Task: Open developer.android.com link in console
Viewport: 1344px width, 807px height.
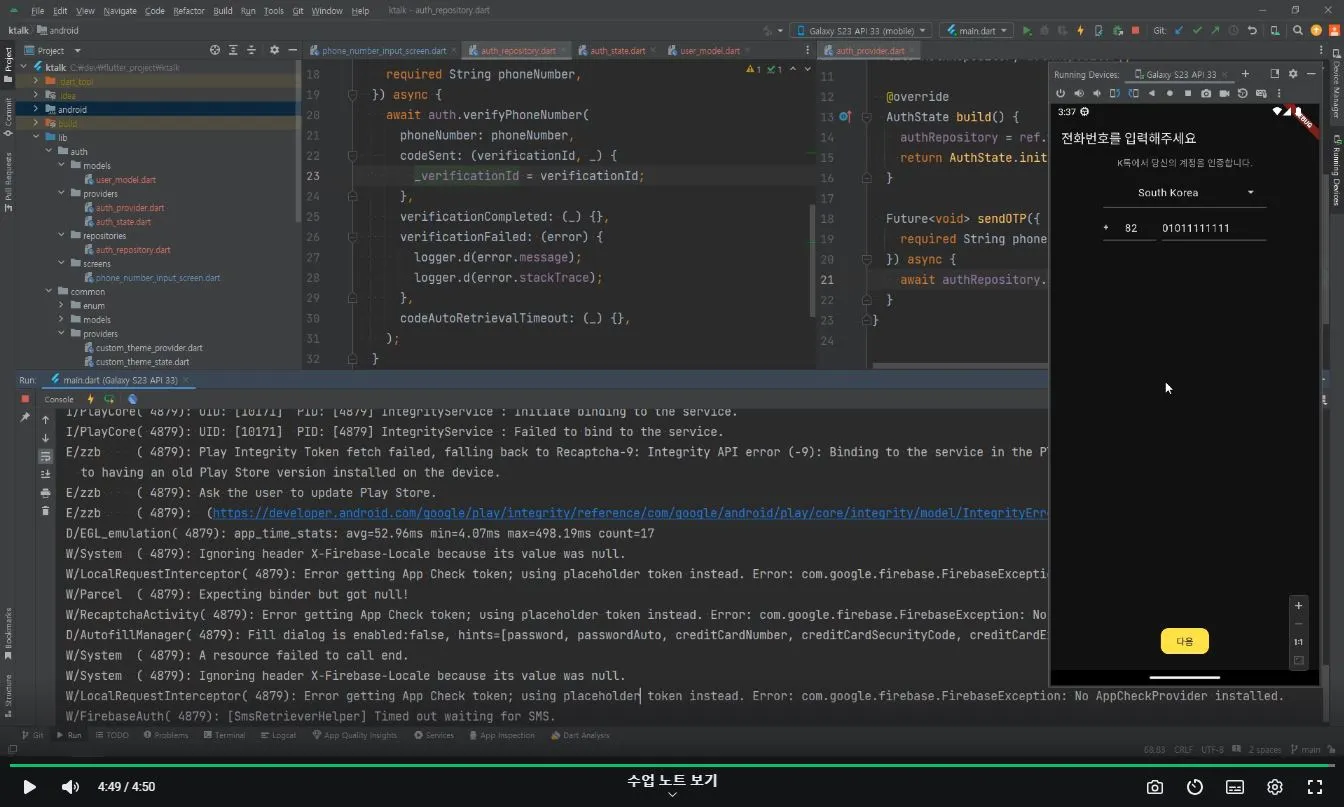Action: point(630,513)
